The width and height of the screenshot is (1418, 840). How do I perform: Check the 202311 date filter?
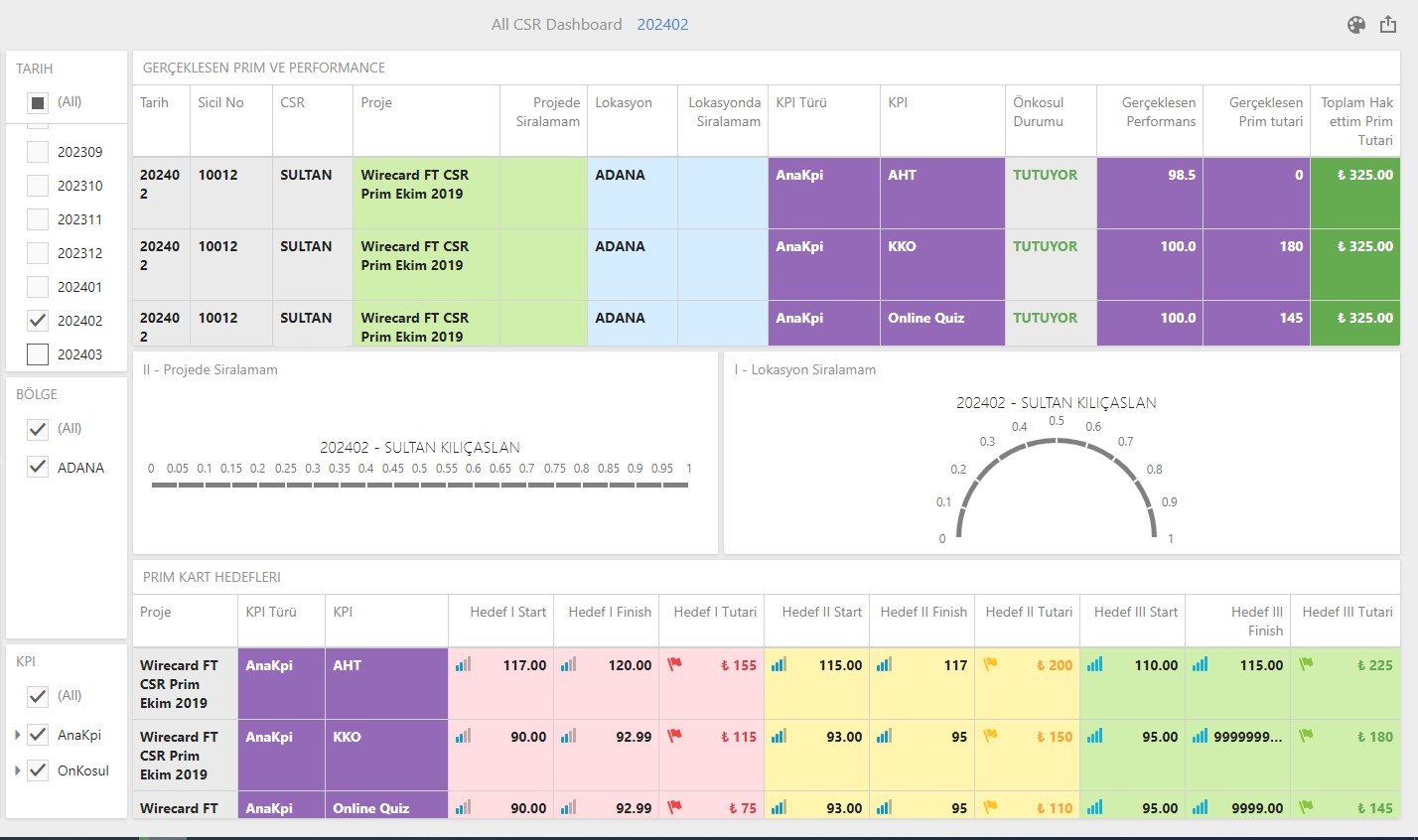pos(38,219)
